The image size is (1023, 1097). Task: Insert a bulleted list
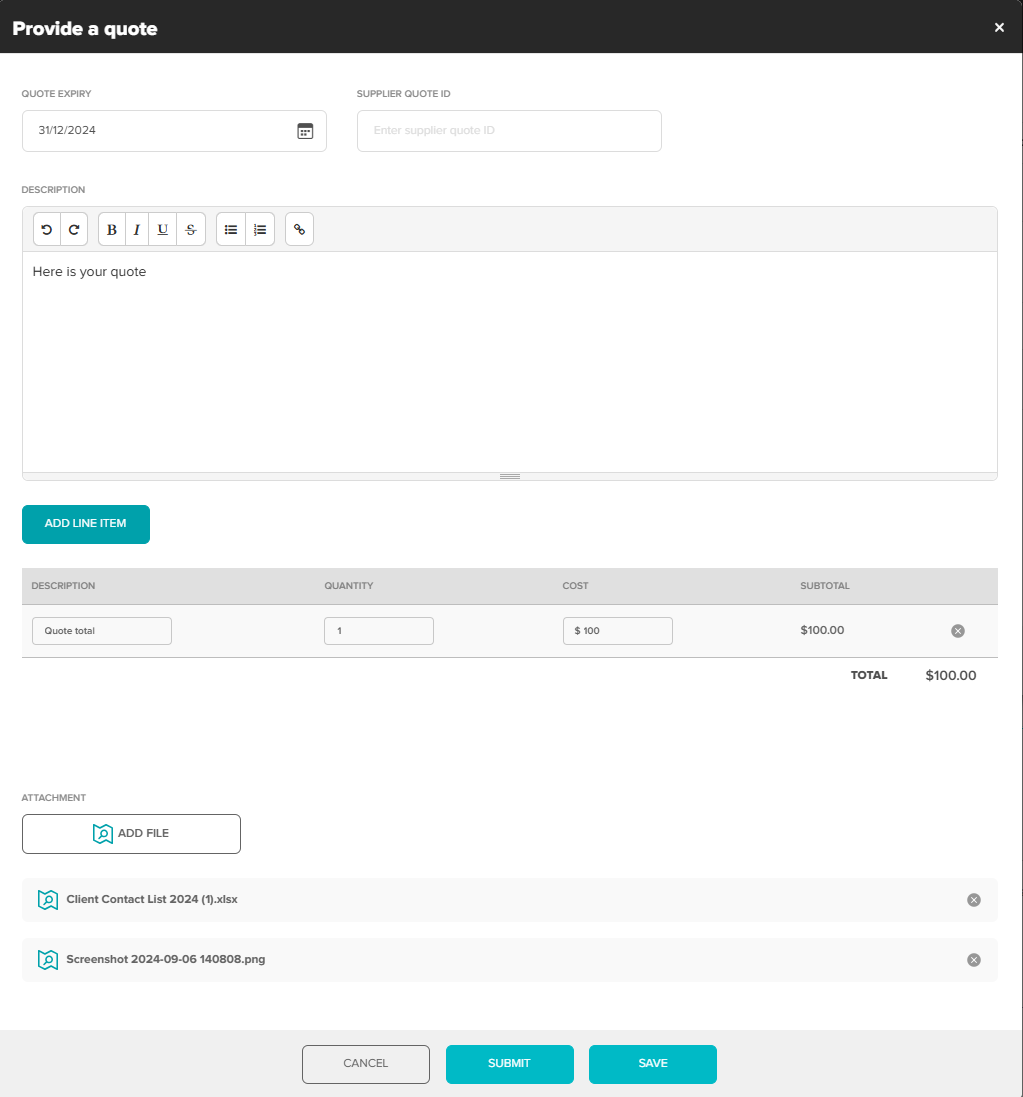tap(231, 229)
